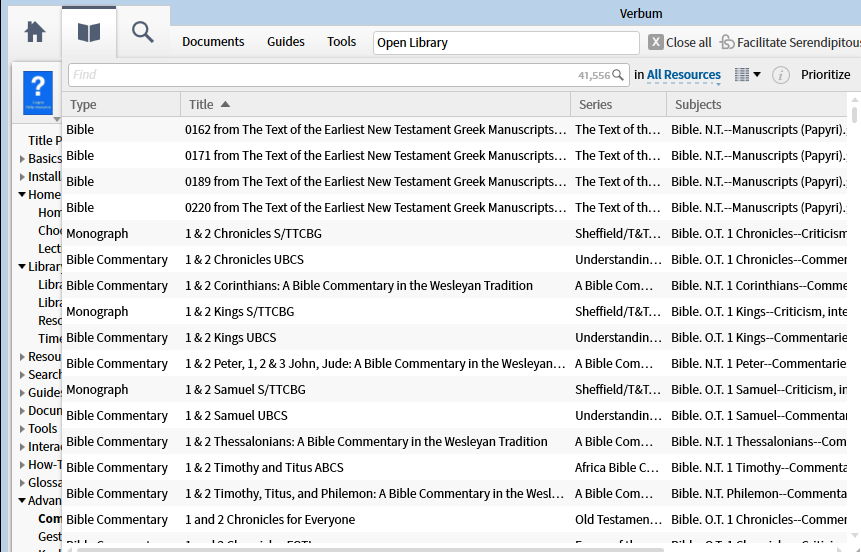Click Africa Bible C… series cell
Screen dimensions: 861x552
pyautogui.click(x=617, y=467)
